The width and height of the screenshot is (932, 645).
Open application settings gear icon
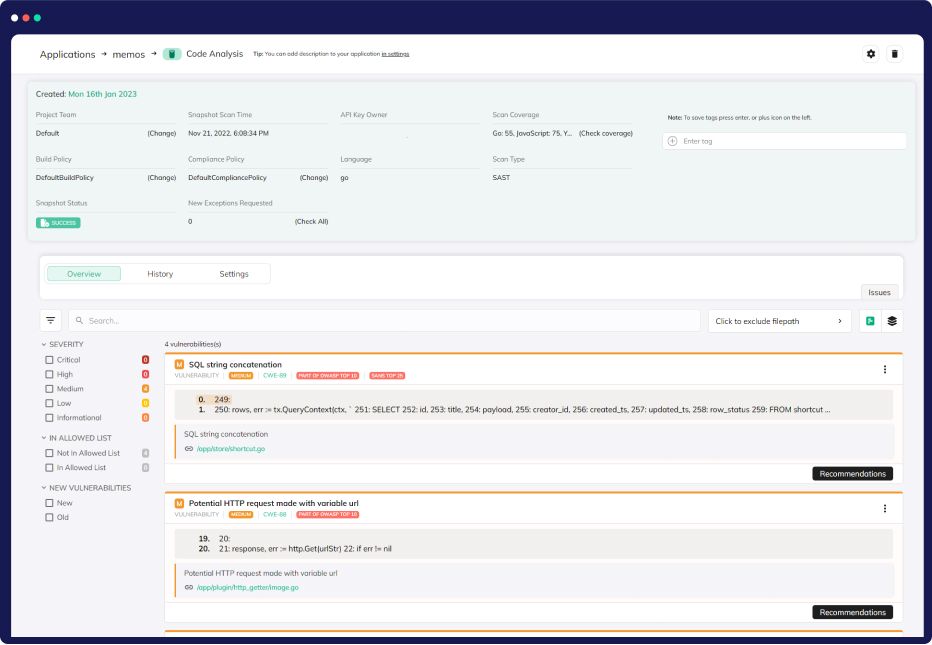click(871, 54)
